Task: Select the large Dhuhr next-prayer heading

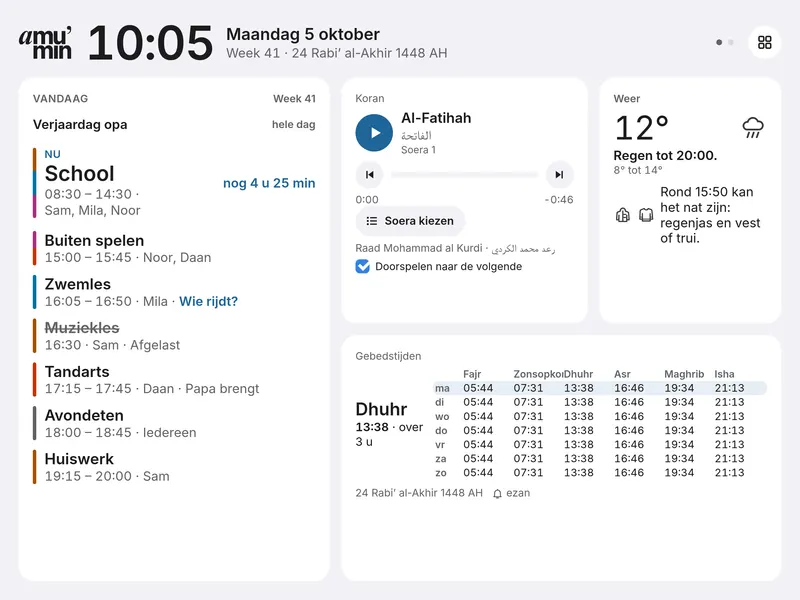Action: (381, 409)
